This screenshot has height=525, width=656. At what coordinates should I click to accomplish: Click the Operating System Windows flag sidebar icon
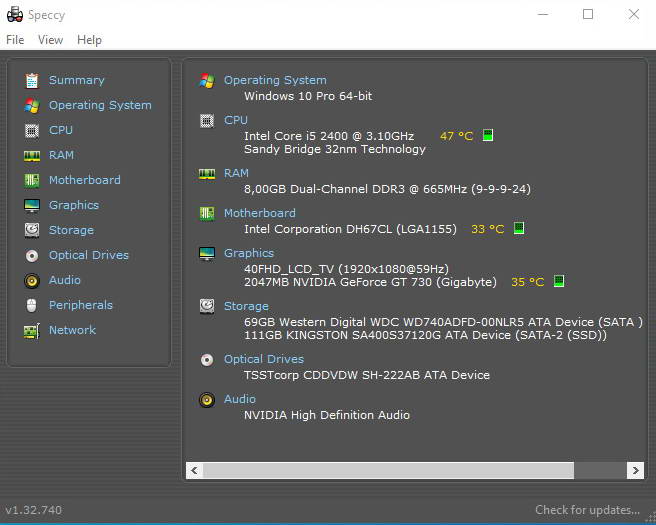(32, 105)
